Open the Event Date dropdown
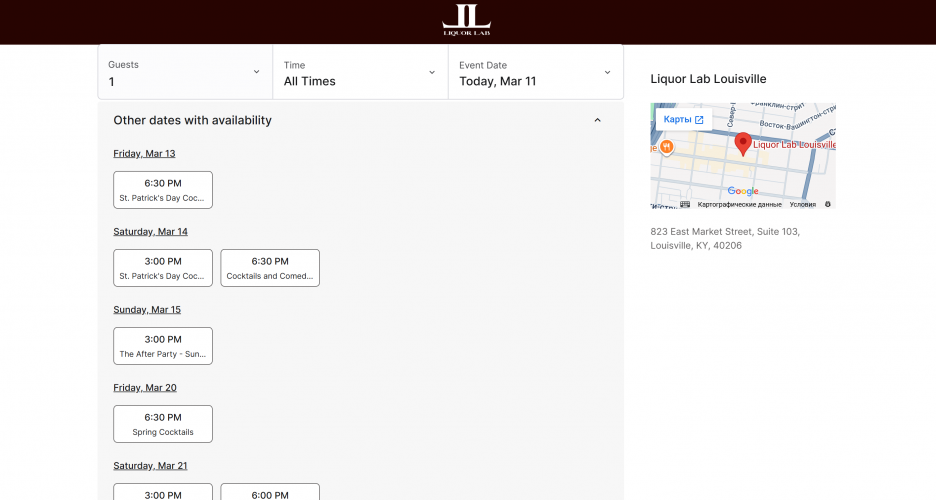Viewport: 936px width, 500px height. click(535, 72)
